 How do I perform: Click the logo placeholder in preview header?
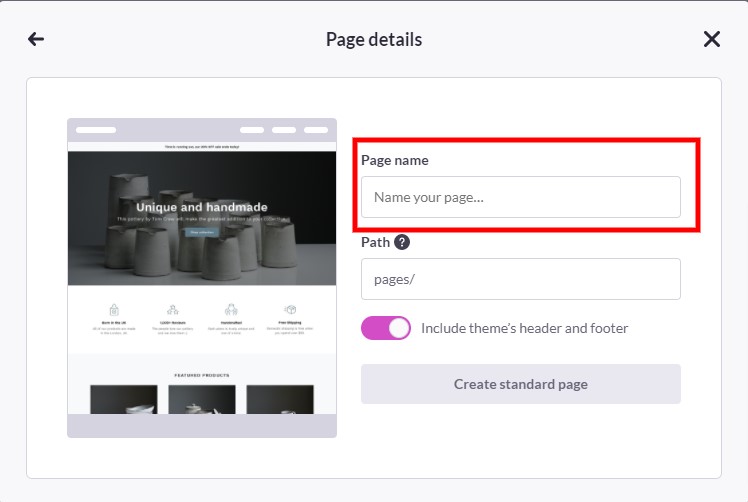pyautogui.click(x=96, y=130)
